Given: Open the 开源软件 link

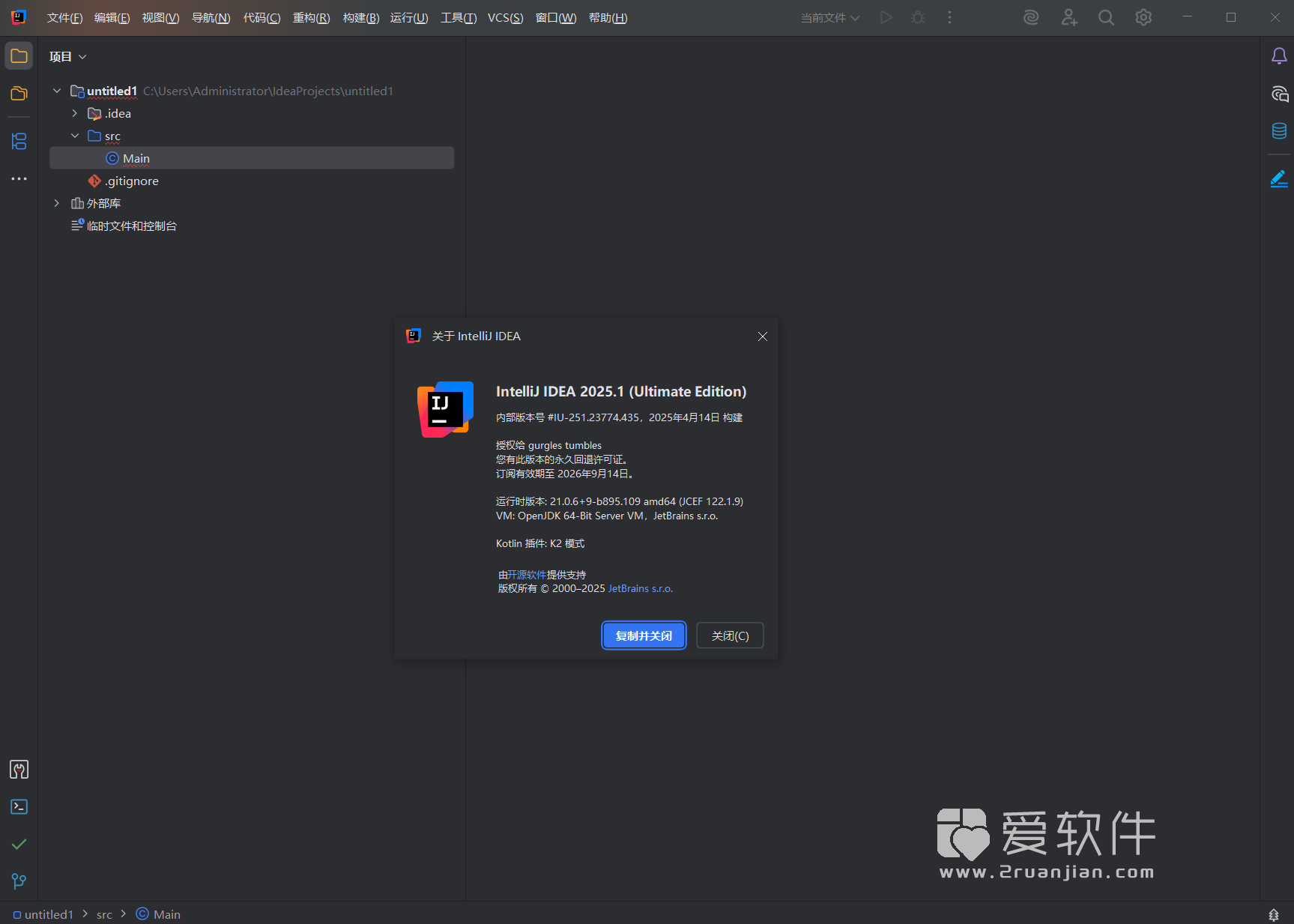Looking at the screenshot, I should pos(527,575).
